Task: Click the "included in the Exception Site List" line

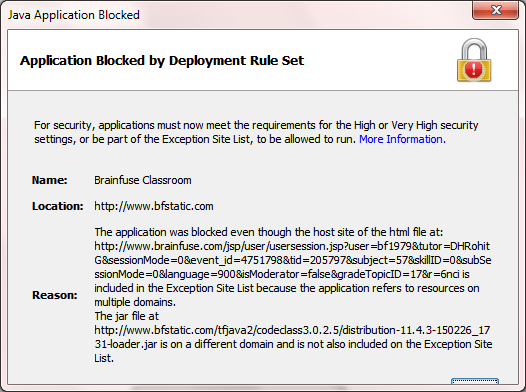Action: [x=286, y=288]
